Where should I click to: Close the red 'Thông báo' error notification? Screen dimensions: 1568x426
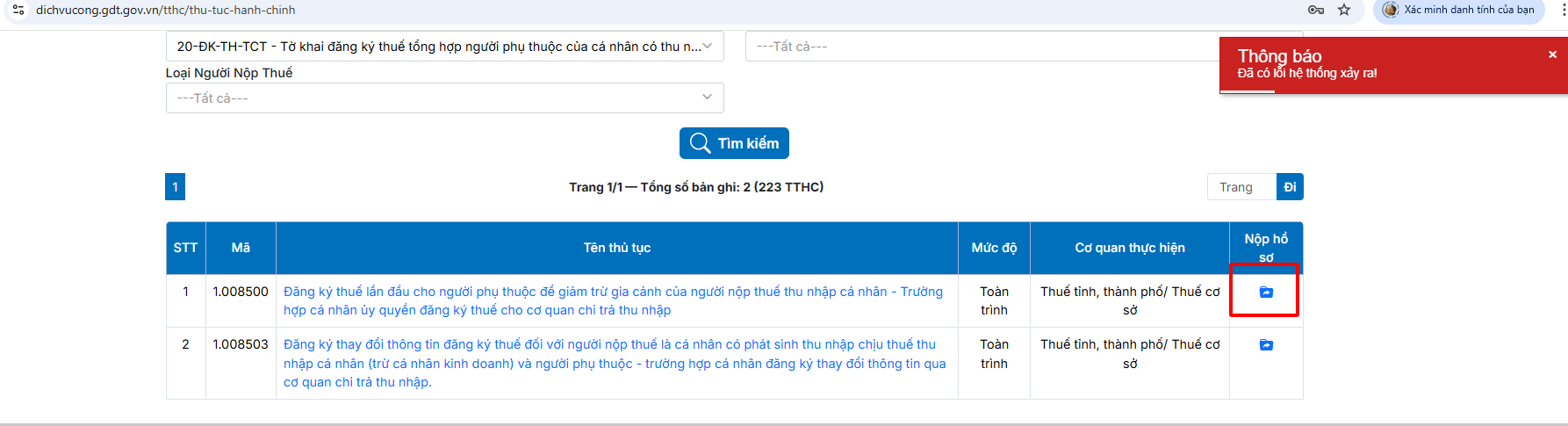[x=1552, y=54]
